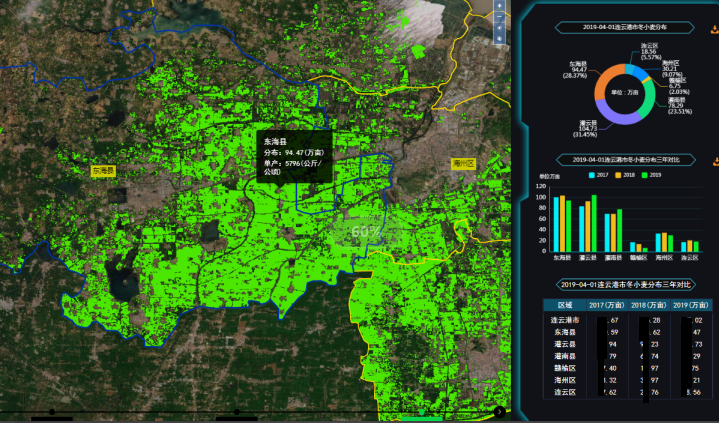Screen dimensions: 719x423
Task: Download the winter wheat distribution donut chart
Action: 714,29
